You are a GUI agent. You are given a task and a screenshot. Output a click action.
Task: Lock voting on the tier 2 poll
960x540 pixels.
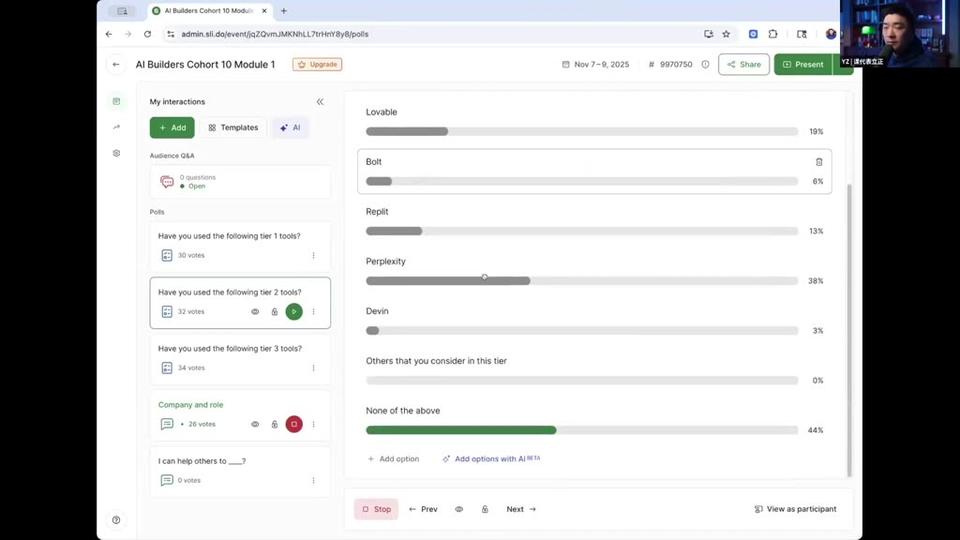point(274,312)
